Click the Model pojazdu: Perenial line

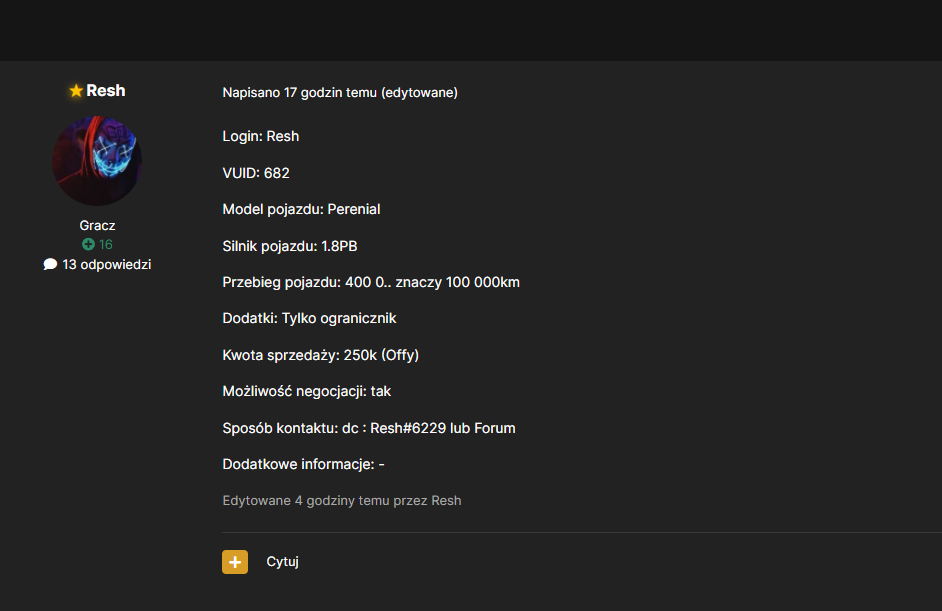(x=301, y=209)
